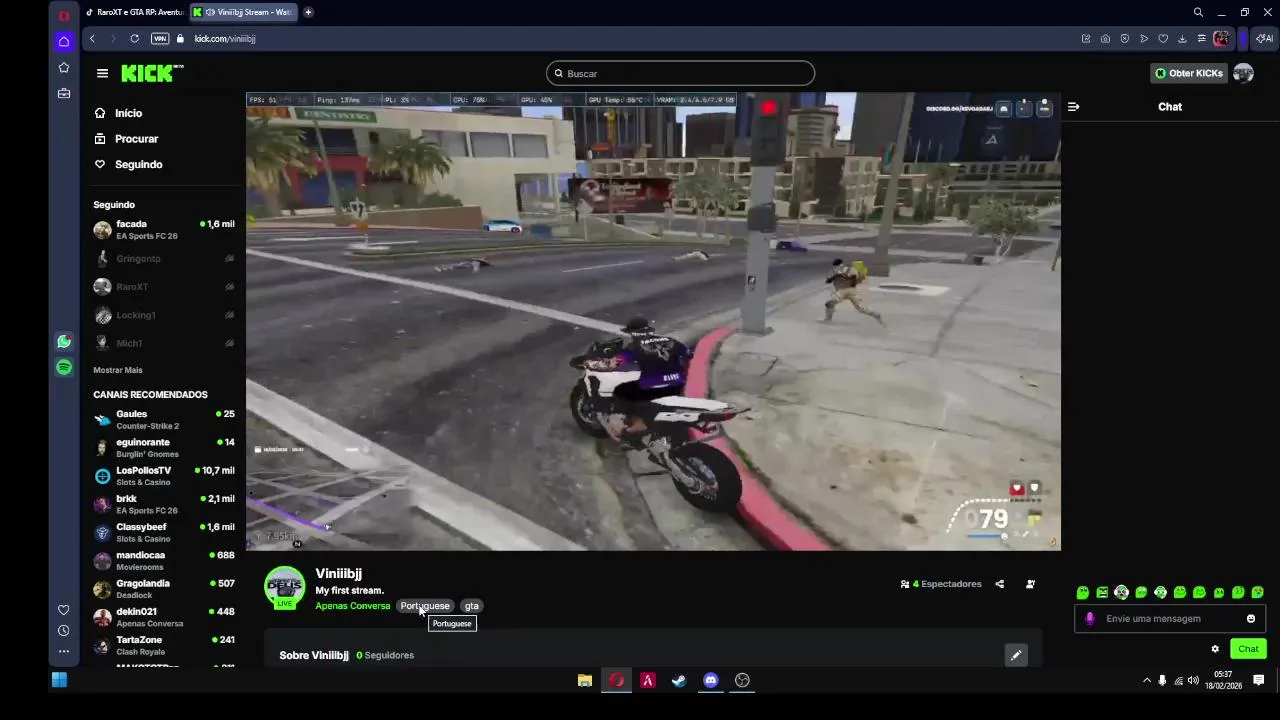Open chat settings gear
Image resolution: width=1280 pixels, height=720 pixels.
coord(1215,649)
